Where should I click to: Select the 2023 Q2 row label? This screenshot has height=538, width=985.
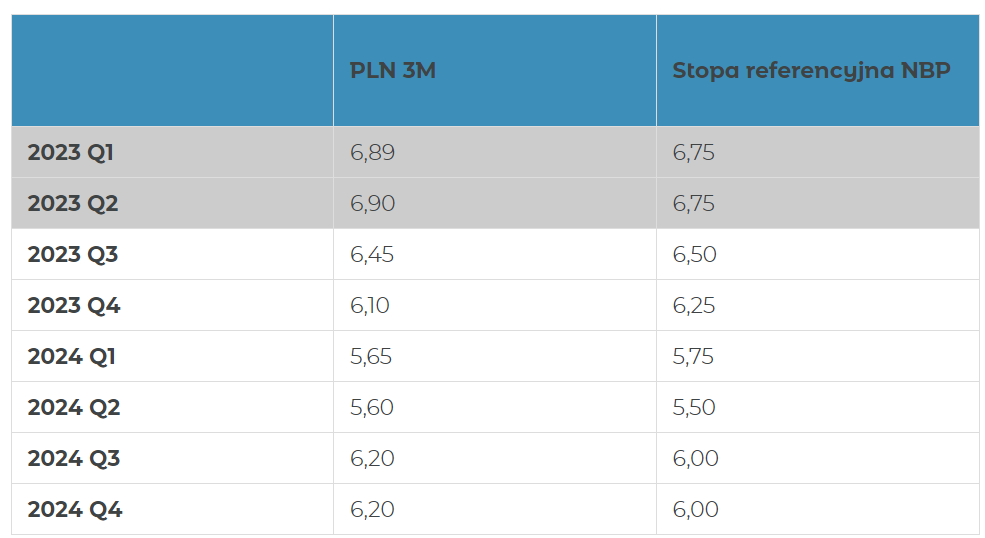coord(73,204)
